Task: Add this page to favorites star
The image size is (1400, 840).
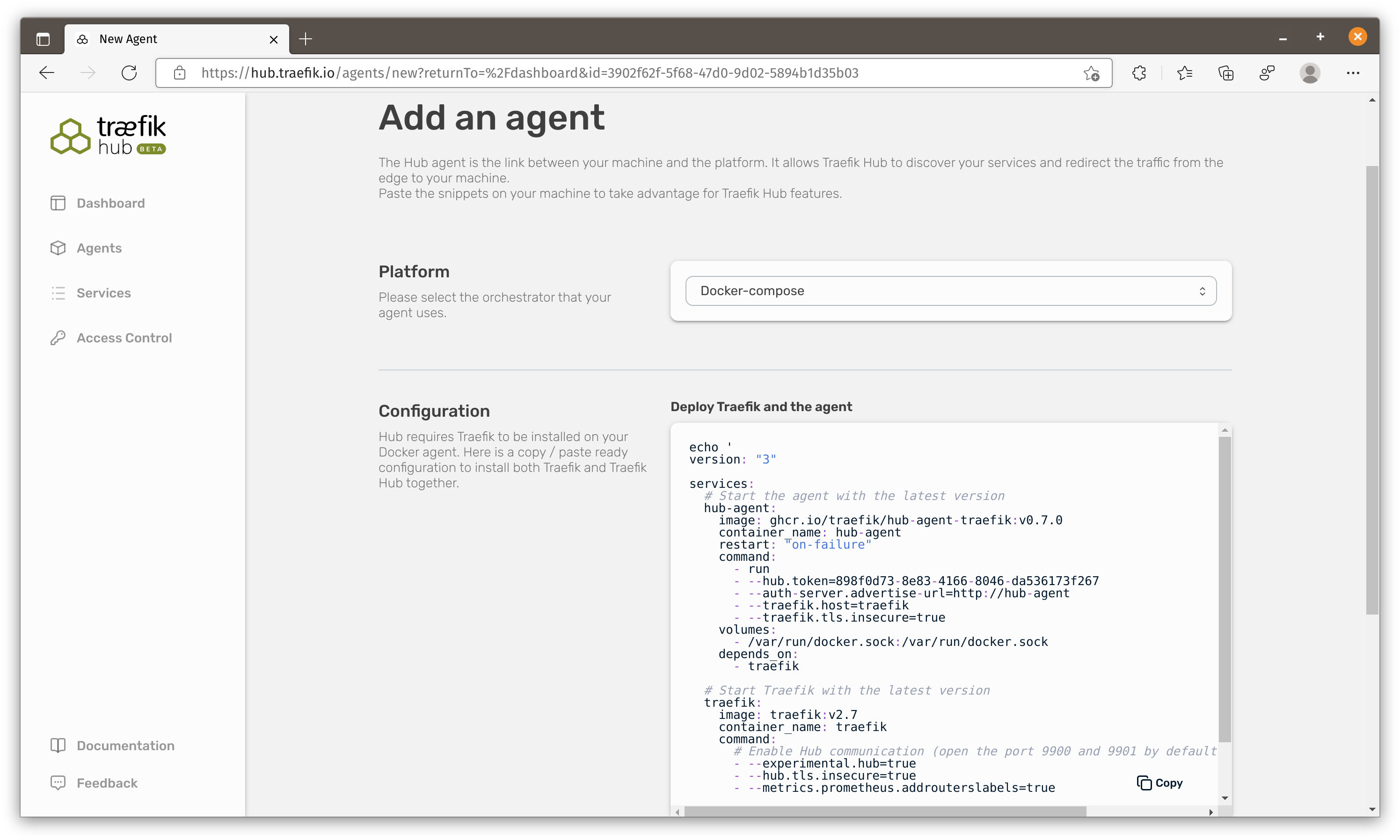Action: point(1092,73)
